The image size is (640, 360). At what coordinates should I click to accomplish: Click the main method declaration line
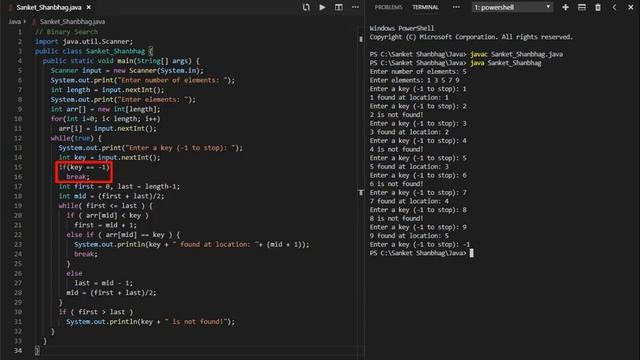tap(121, 61)
